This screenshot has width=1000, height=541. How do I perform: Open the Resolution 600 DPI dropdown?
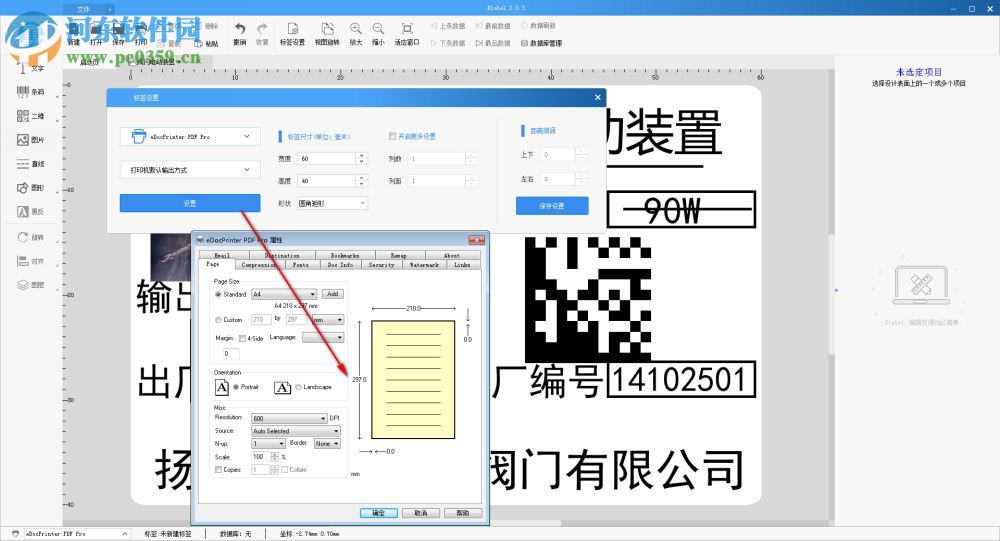pyautogui.click(x=289, y=419)
